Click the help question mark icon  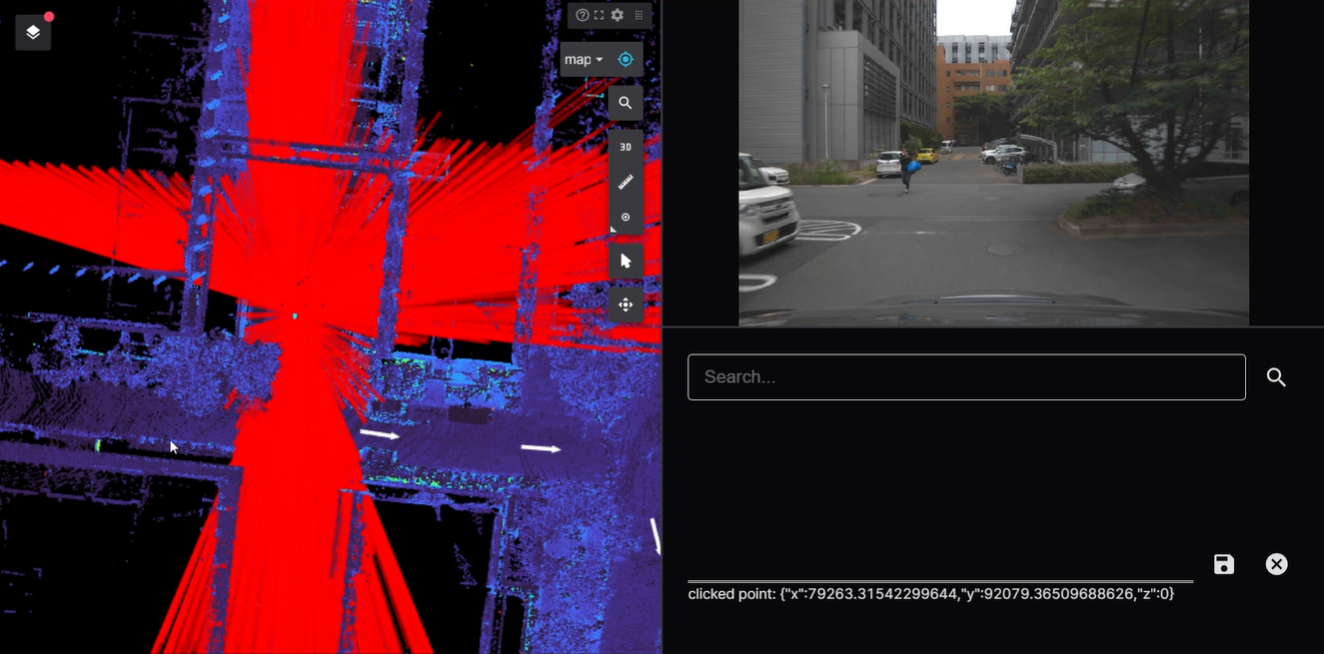(582, 15)
